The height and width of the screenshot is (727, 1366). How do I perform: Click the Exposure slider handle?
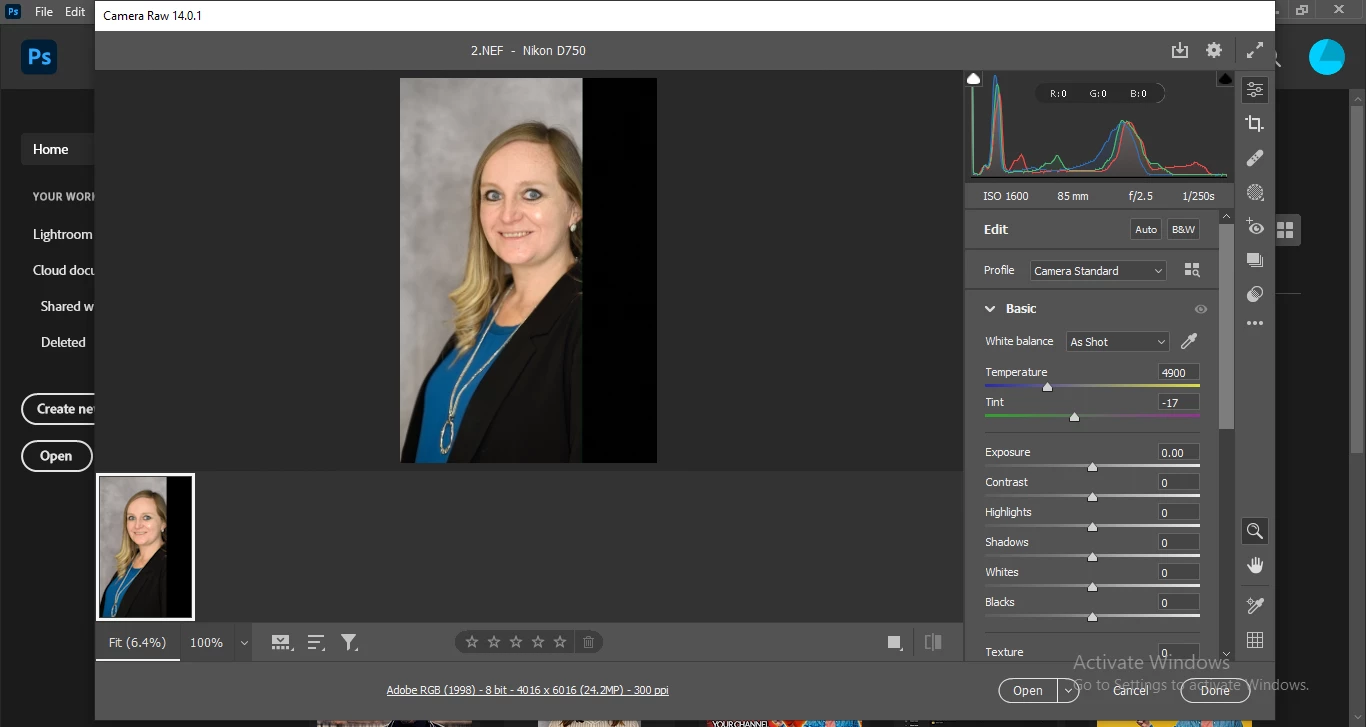1092,467
